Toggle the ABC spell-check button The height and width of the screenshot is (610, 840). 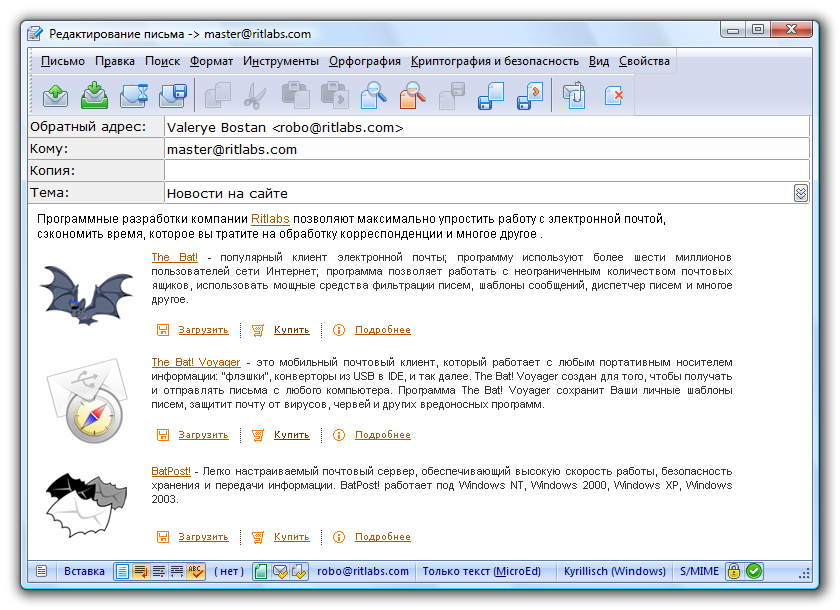point(196,571)
